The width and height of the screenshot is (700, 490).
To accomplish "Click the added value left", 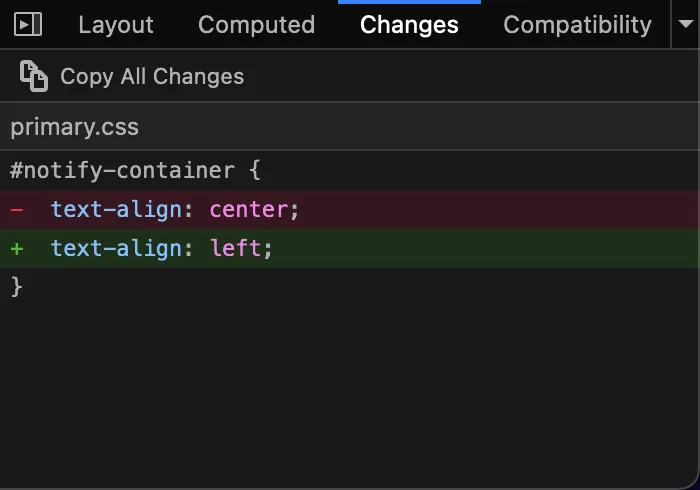I will 236,248.
